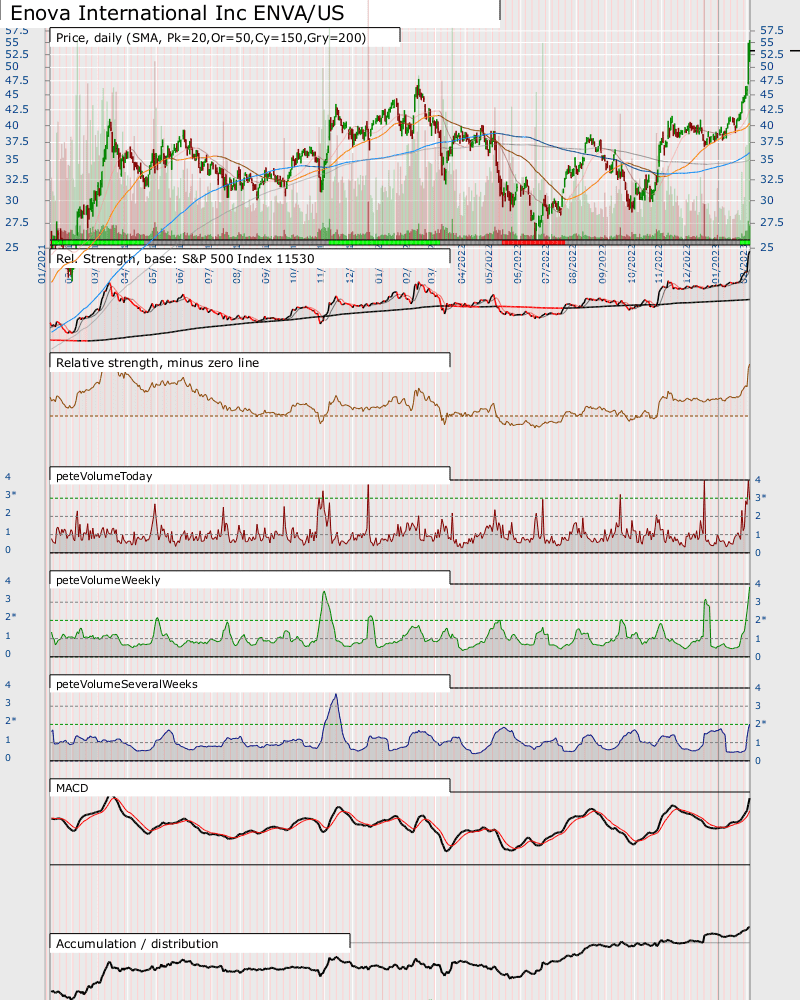The width and height of the screenshot is (800, 1000).
Task: Click the 01/2021 date label
Action: pos(42,265)
